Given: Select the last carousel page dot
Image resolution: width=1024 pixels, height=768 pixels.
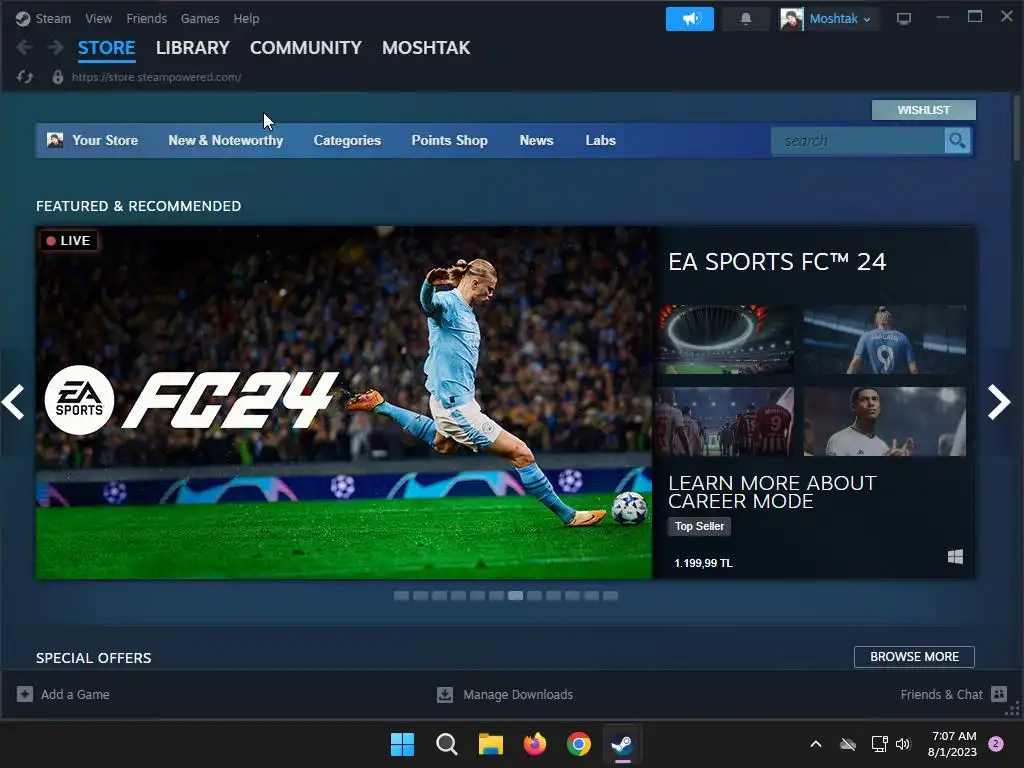Looking at the screenshot, I should pyautogui.click(x=611, y=596).
